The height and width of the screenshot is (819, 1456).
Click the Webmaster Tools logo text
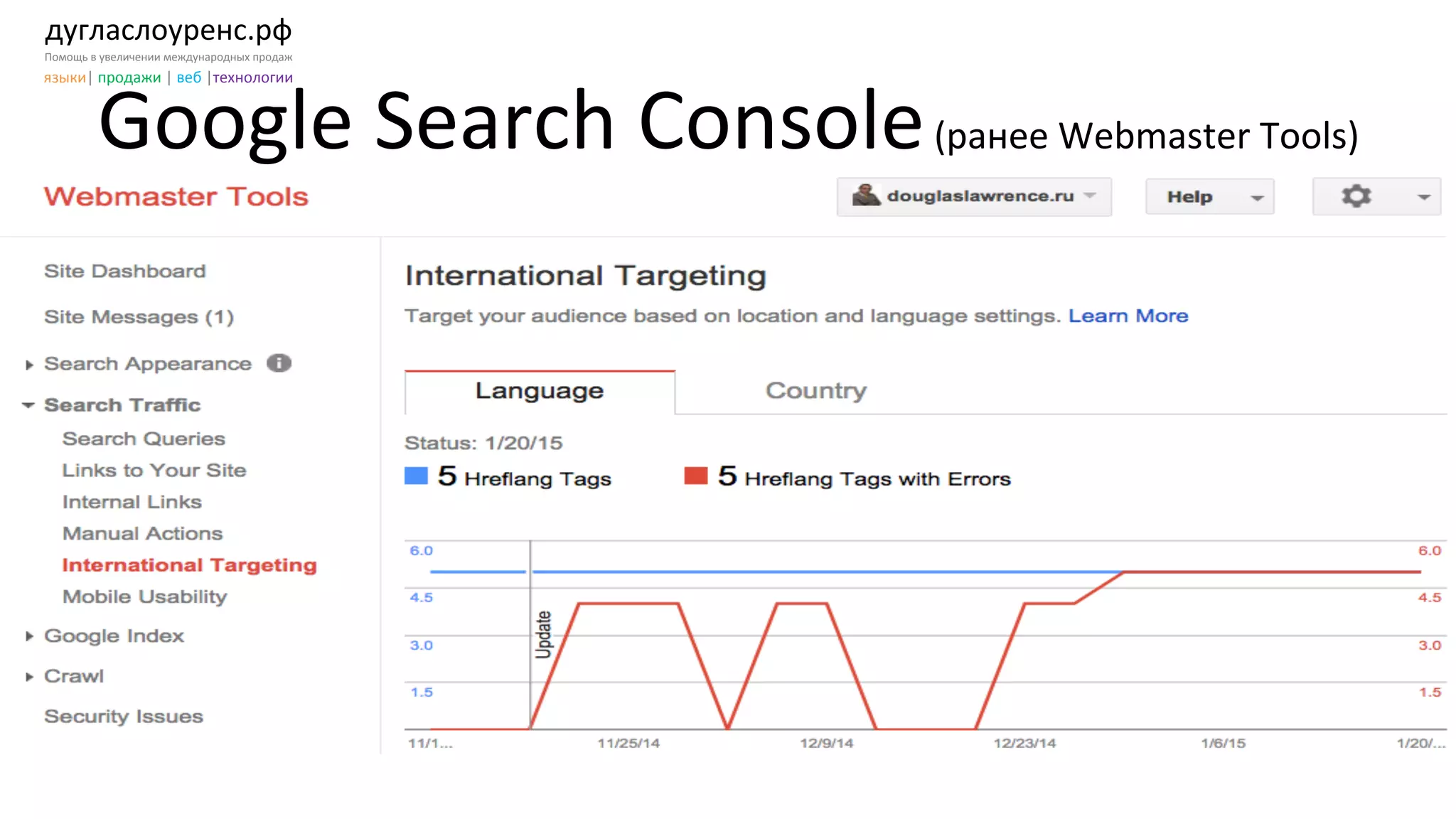176,197
